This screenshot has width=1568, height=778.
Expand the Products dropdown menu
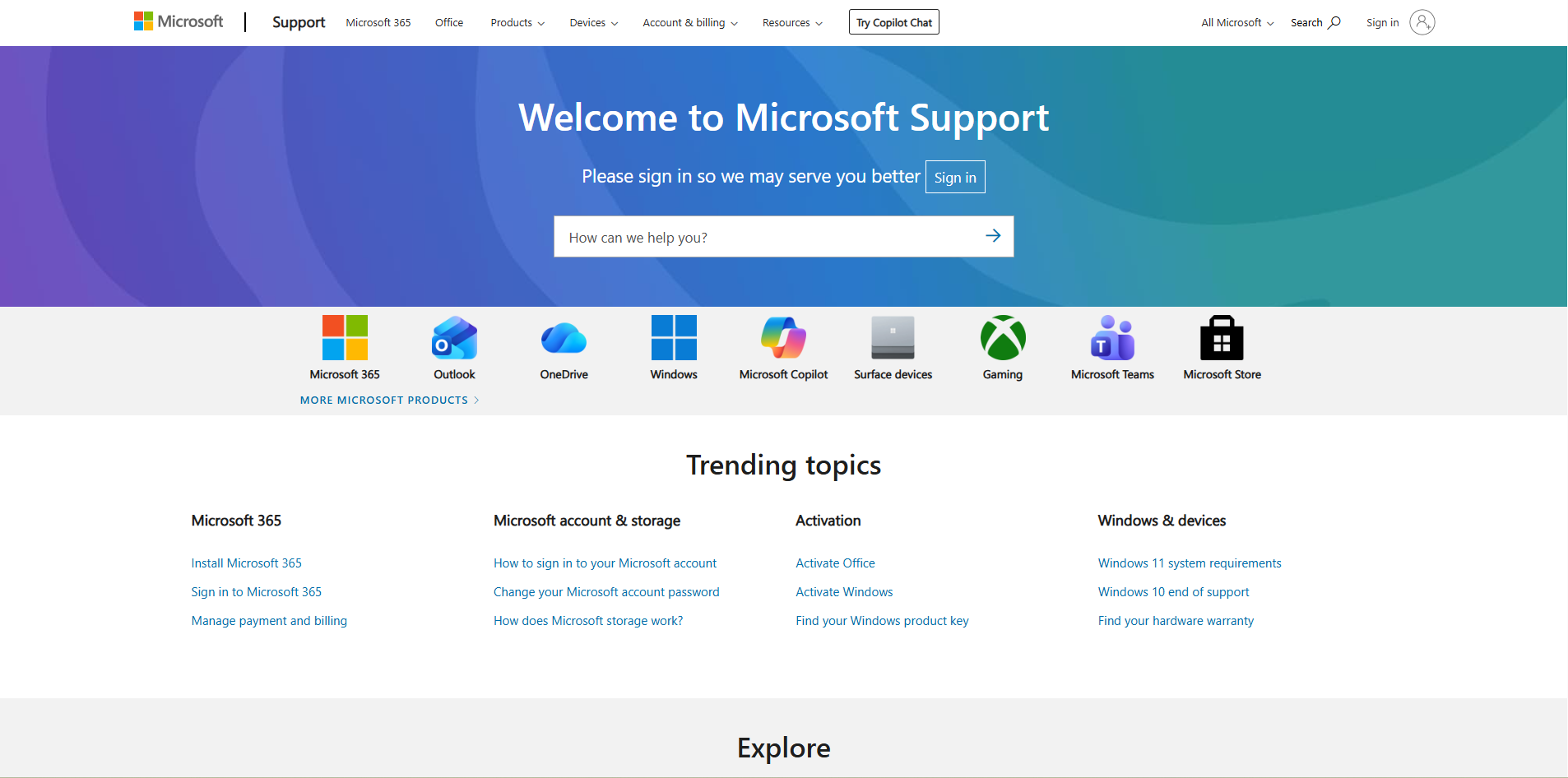tap(517, 23)
